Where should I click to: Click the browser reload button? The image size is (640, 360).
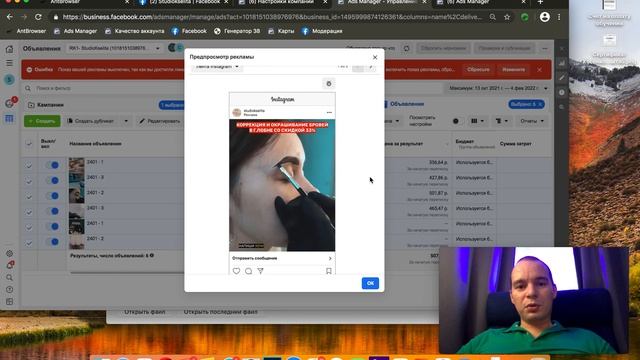click(38, 17)
